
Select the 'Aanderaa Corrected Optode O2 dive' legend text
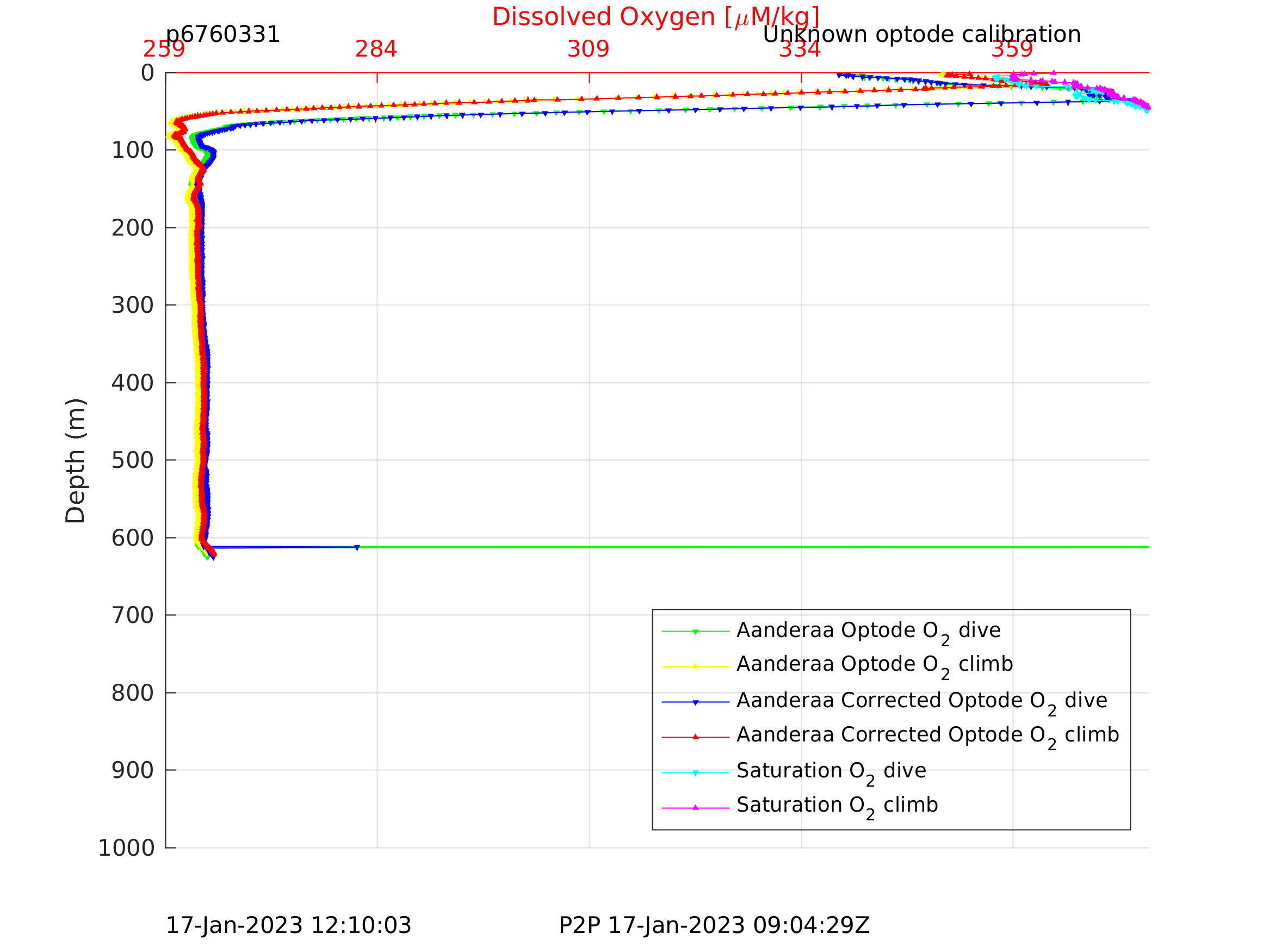pos(921,701)
